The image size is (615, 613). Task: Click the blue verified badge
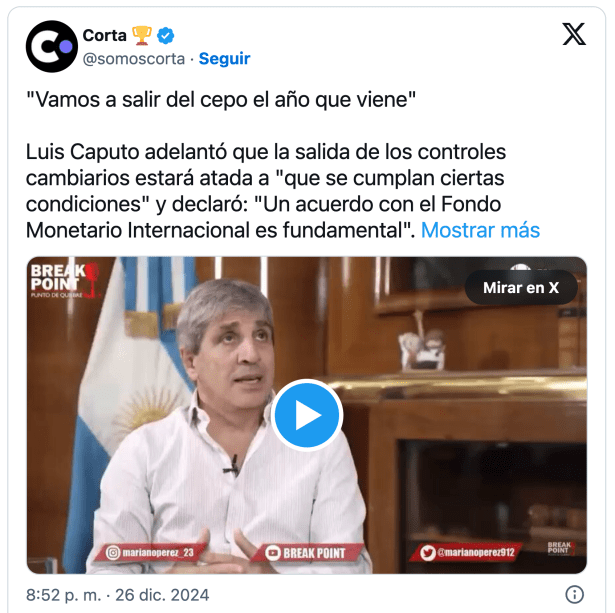point(166,36)
